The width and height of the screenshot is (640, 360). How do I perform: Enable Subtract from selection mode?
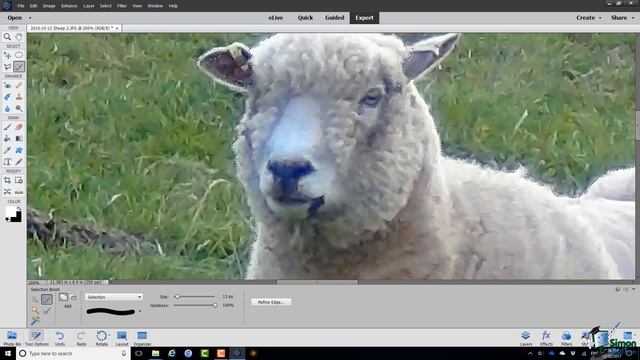click(x=73, y=298)
